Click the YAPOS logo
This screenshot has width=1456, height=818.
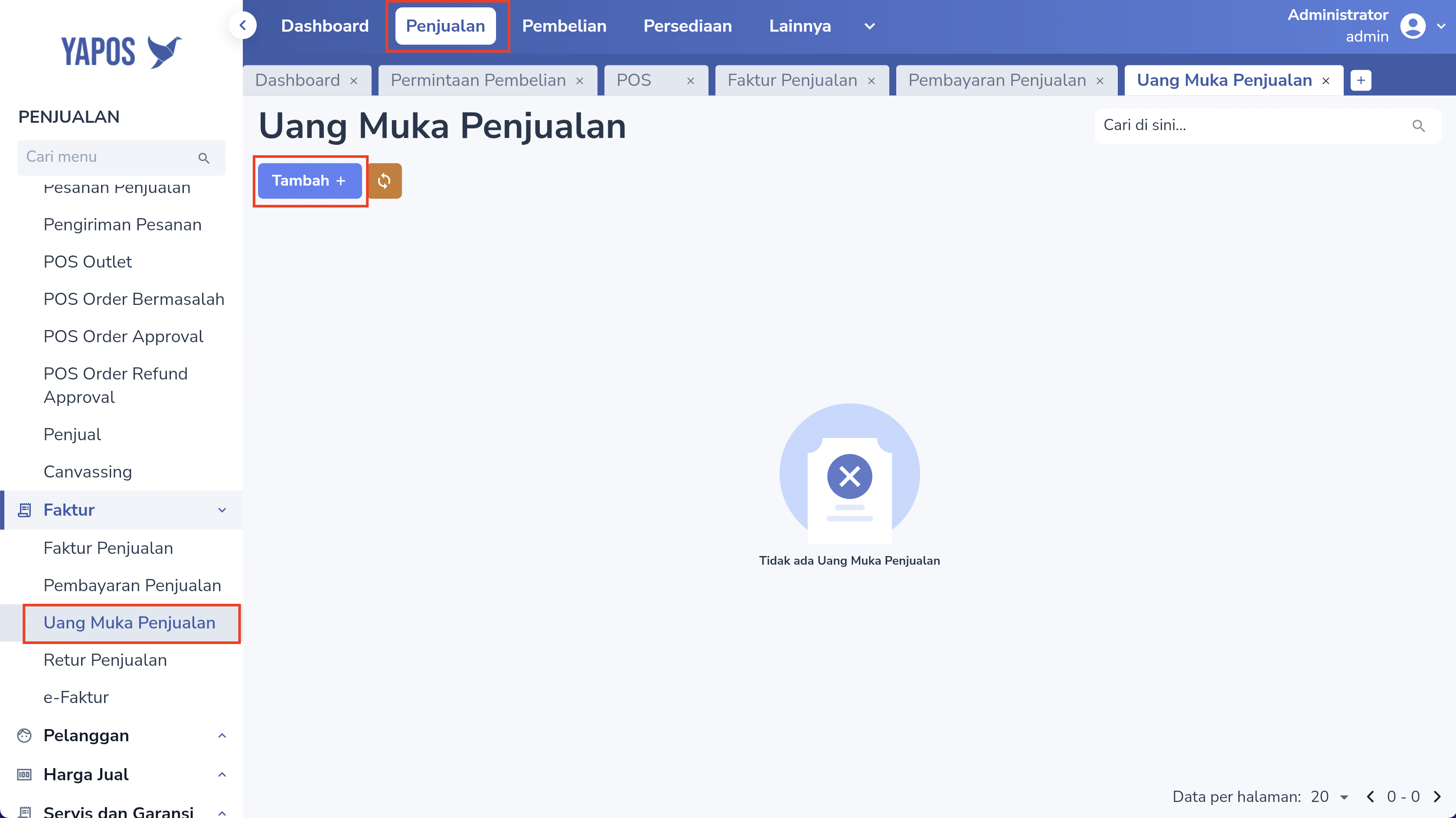[x=121, y=52]
